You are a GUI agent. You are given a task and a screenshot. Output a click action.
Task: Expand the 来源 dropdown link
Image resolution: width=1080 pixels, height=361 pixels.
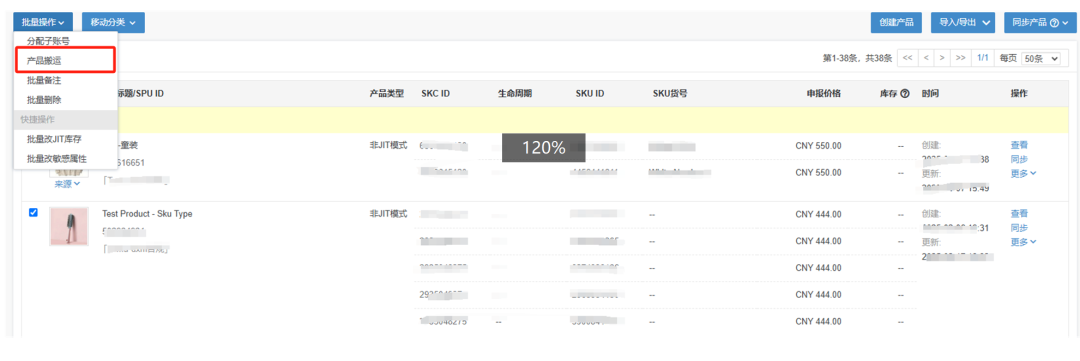68,184
